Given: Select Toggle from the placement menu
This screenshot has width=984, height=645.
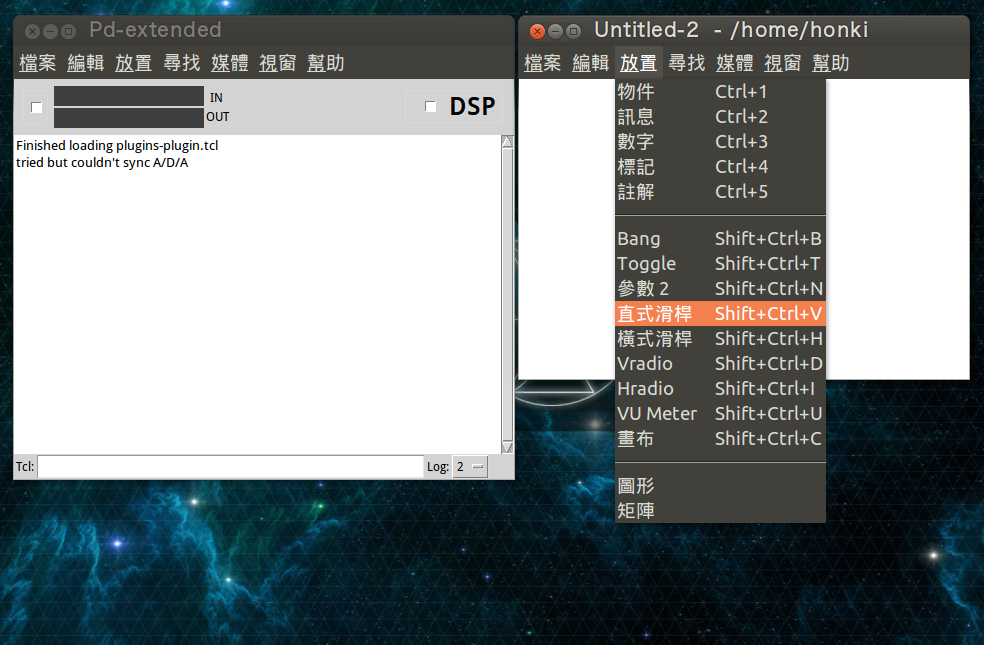Looking at the screenshot, I should (720, 264).
